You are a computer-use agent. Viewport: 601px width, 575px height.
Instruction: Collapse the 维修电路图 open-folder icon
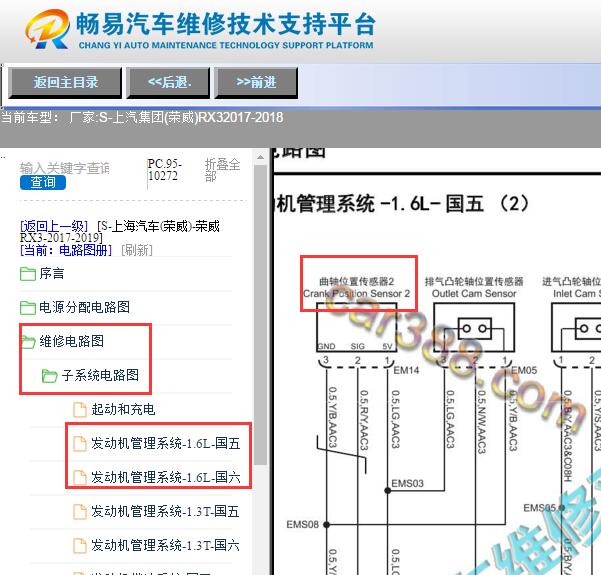tap(28, 342)
